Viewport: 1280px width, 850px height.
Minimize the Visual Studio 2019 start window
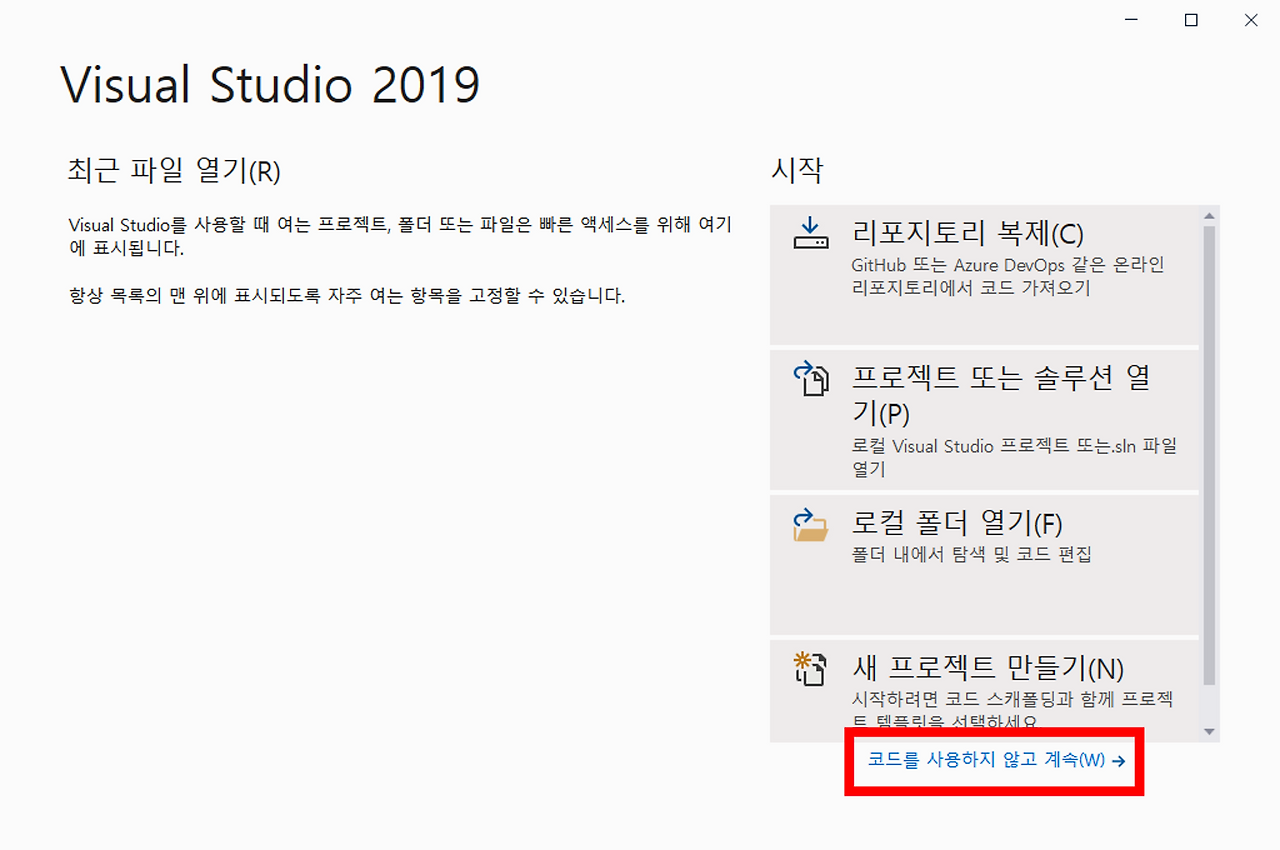(x=1133, y=20)
